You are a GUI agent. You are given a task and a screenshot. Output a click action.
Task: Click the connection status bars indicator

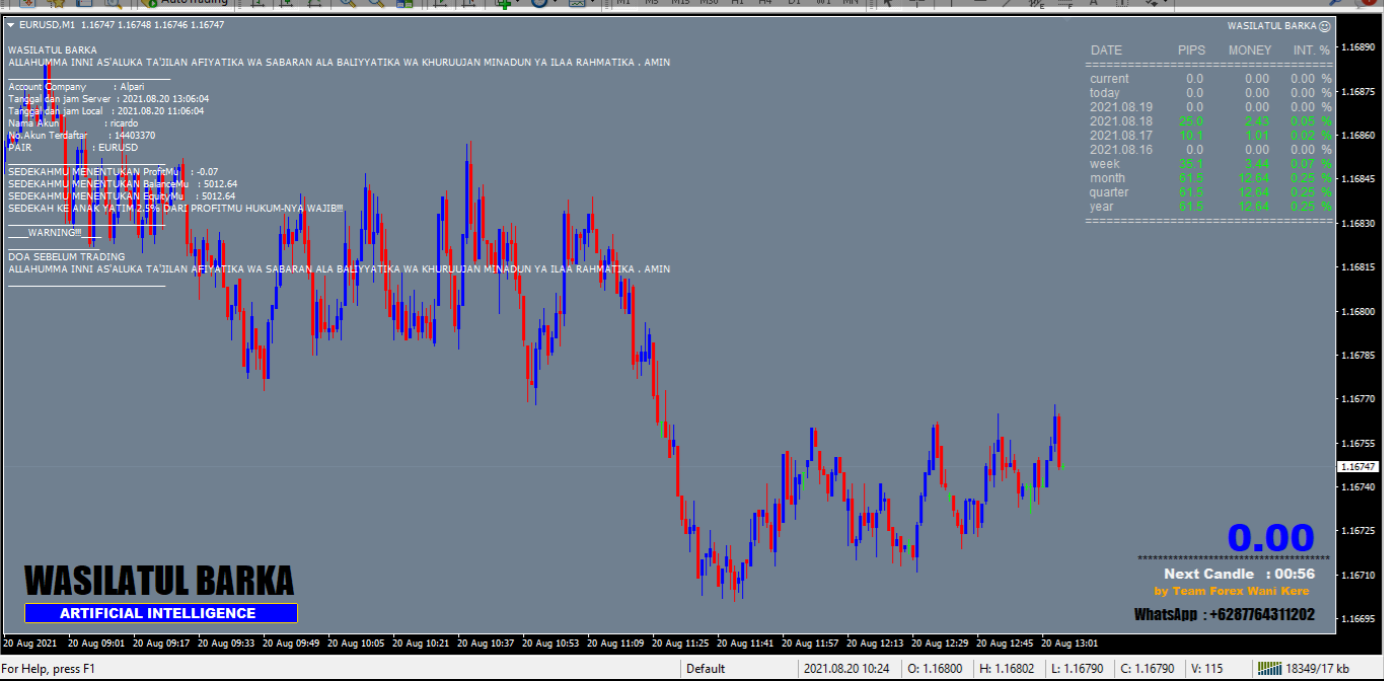pos(1270,668)
